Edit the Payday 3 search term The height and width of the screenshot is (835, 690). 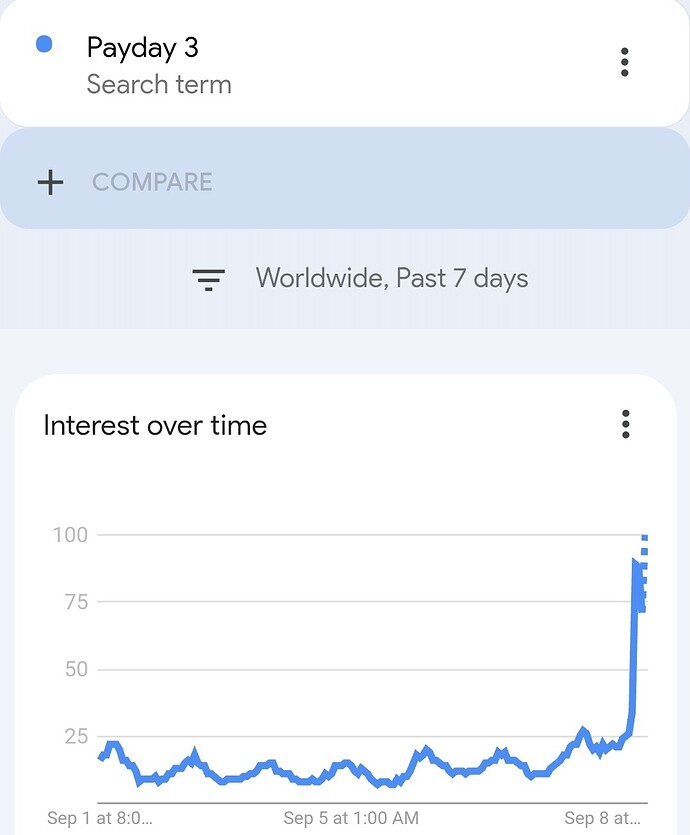pyautogui.click(x=143, y=48)
